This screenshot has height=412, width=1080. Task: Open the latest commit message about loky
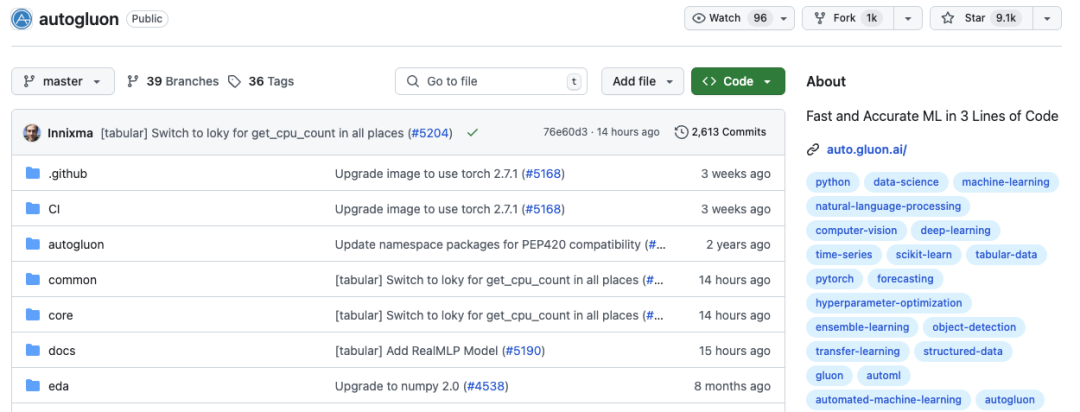(x=251, y=133)
